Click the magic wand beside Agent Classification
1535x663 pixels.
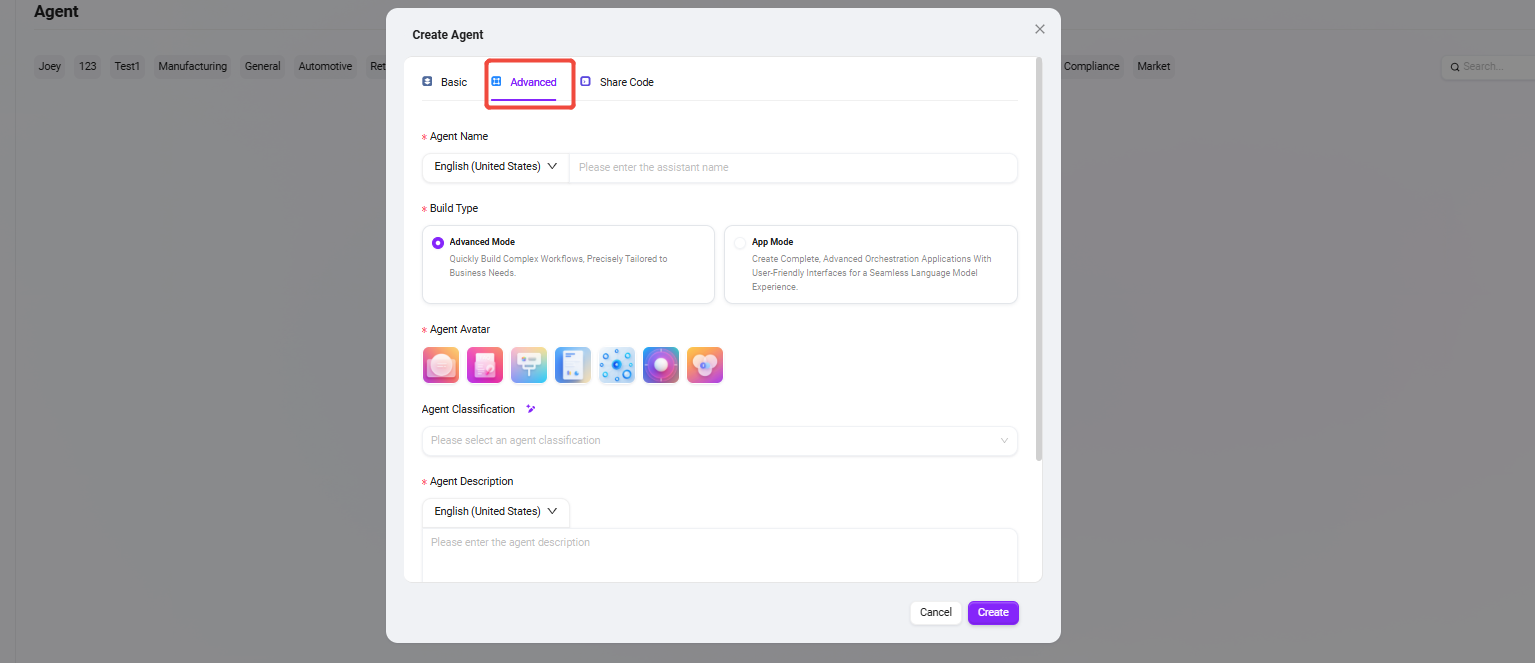click(531, 409)
